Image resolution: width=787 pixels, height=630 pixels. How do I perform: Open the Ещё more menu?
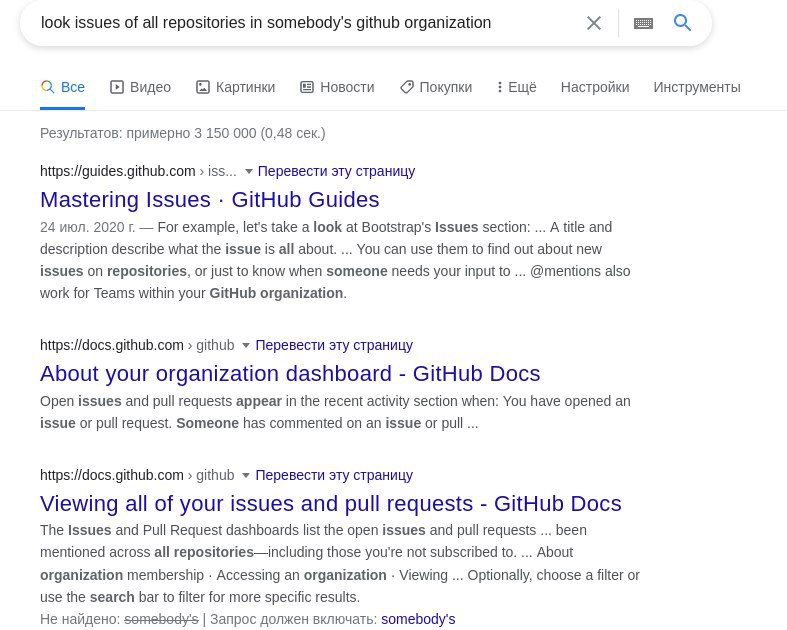[x=516, y=87]
